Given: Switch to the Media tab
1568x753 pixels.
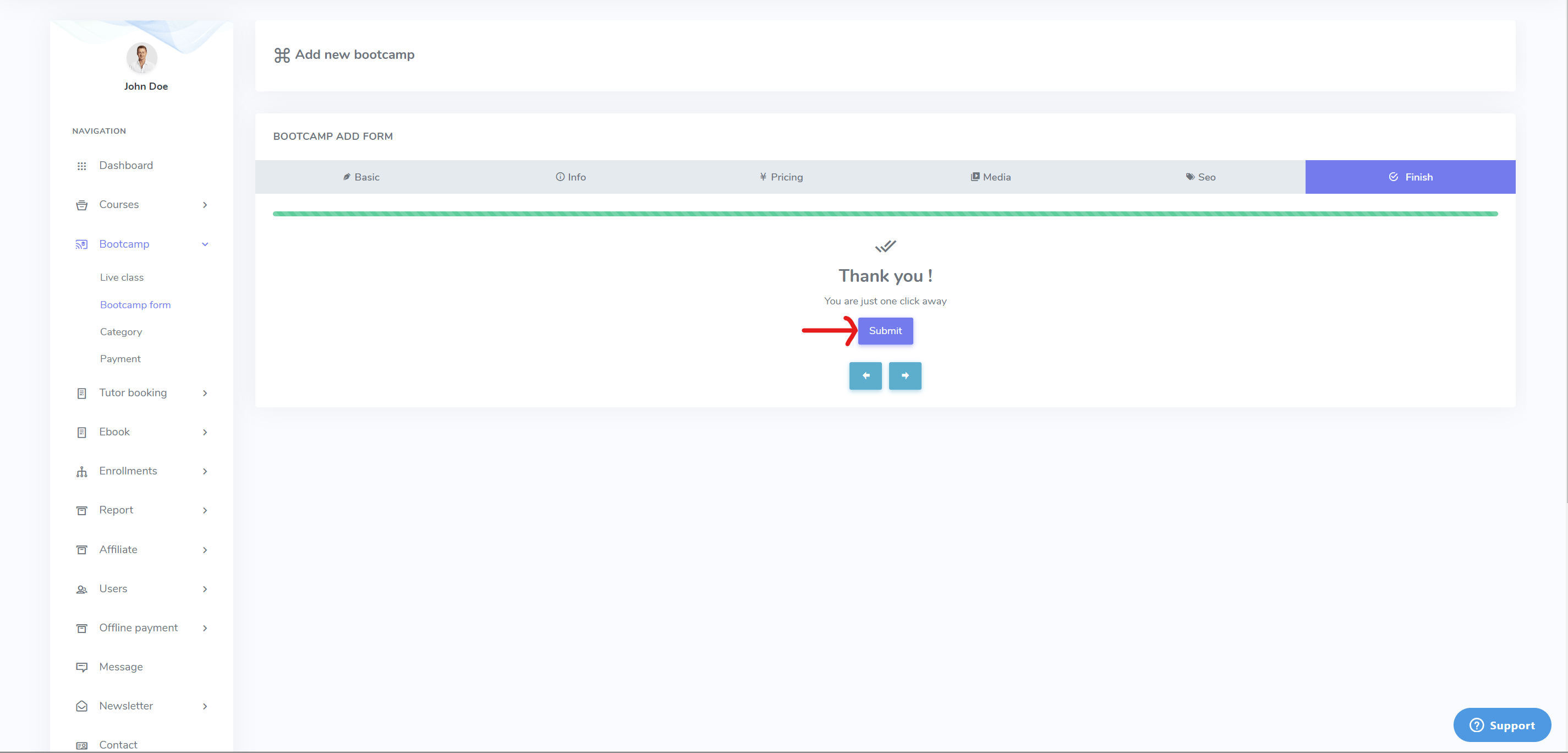Looking at the screenshot, I should [990, 177].
